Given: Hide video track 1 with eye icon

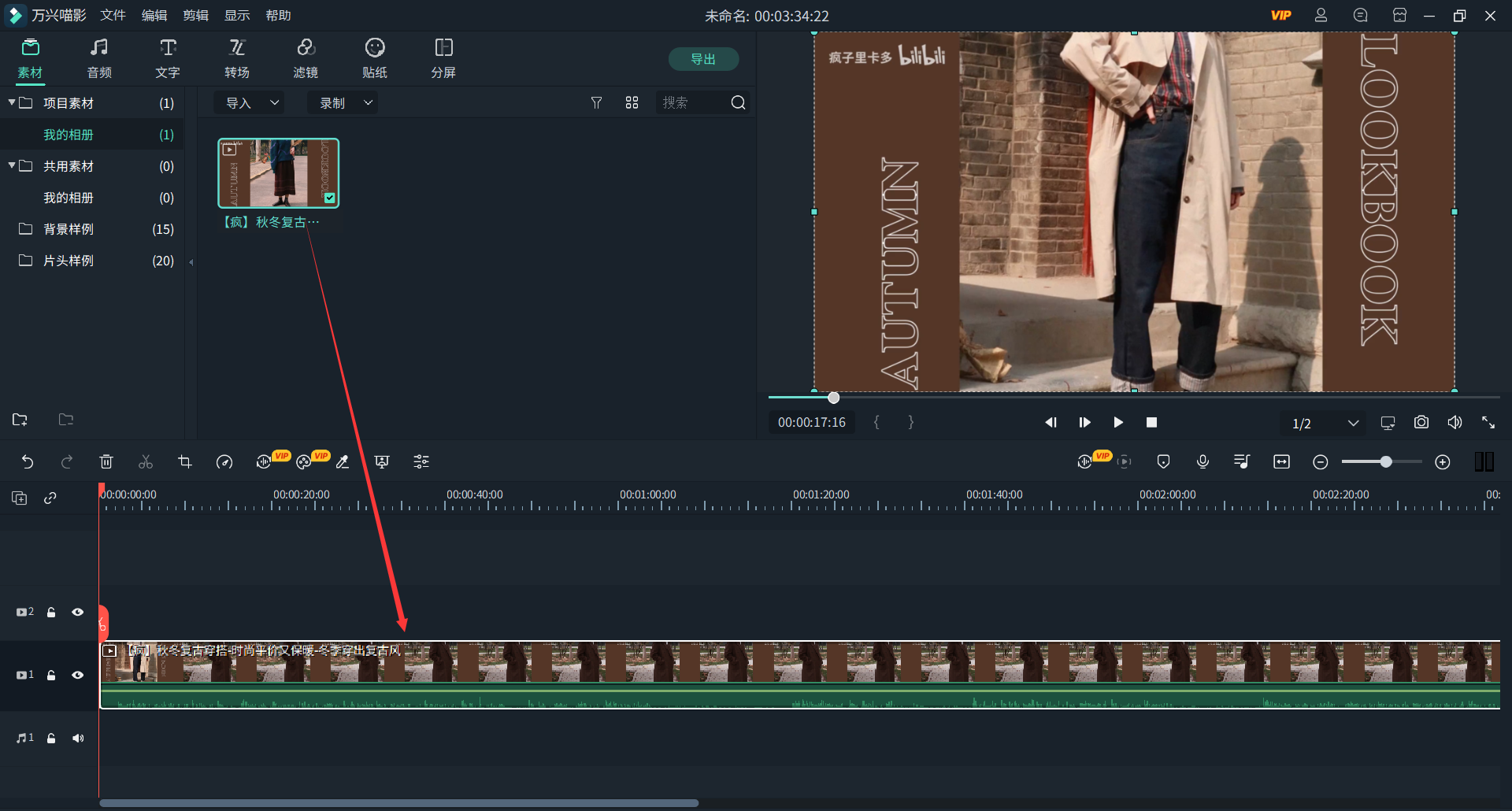Looking at the screenshot, I should [x=78, y=675].
